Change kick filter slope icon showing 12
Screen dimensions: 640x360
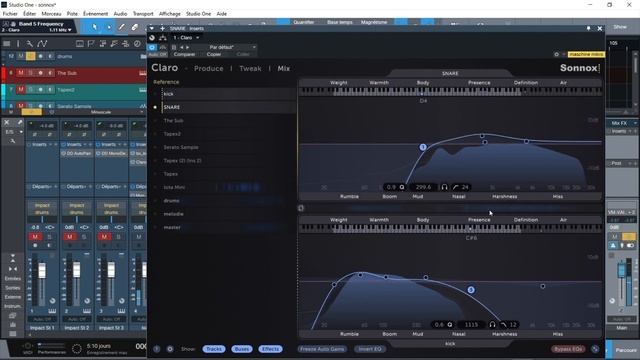tap(504, 324)
